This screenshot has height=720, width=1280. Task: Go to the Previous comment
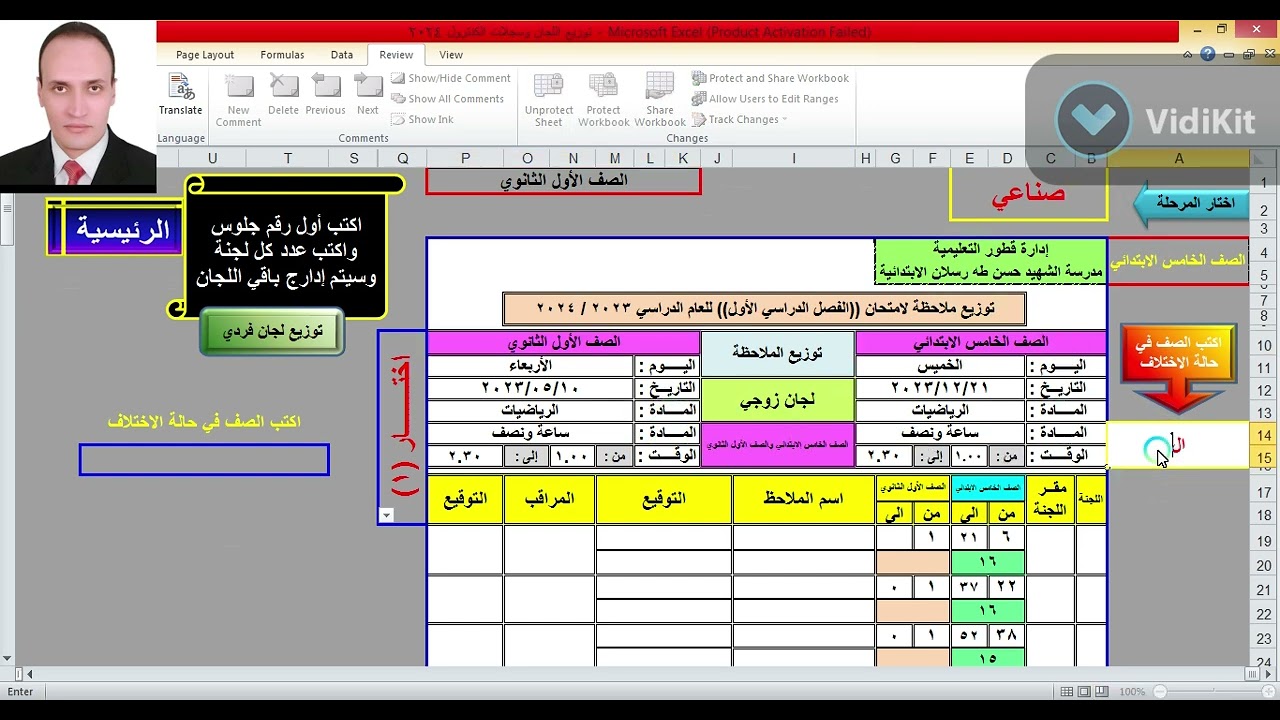325,96
